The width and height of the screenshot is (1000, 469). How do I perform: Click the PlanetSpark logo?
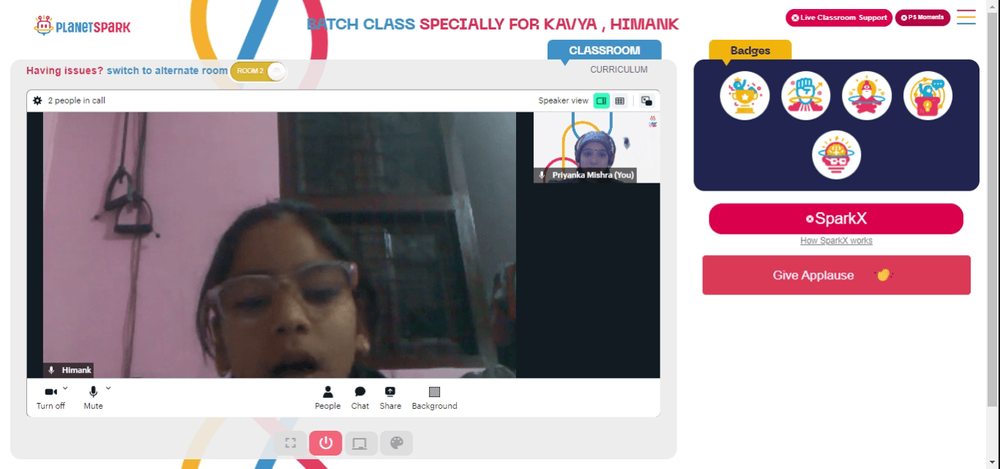[82, 26]
